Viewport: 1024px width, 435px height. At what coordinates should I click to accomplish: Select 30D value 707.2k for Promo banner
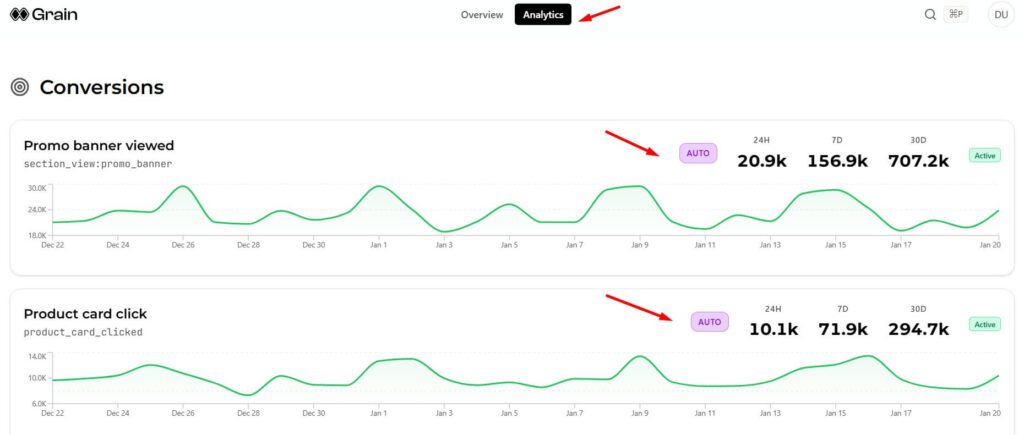point(918,161)
